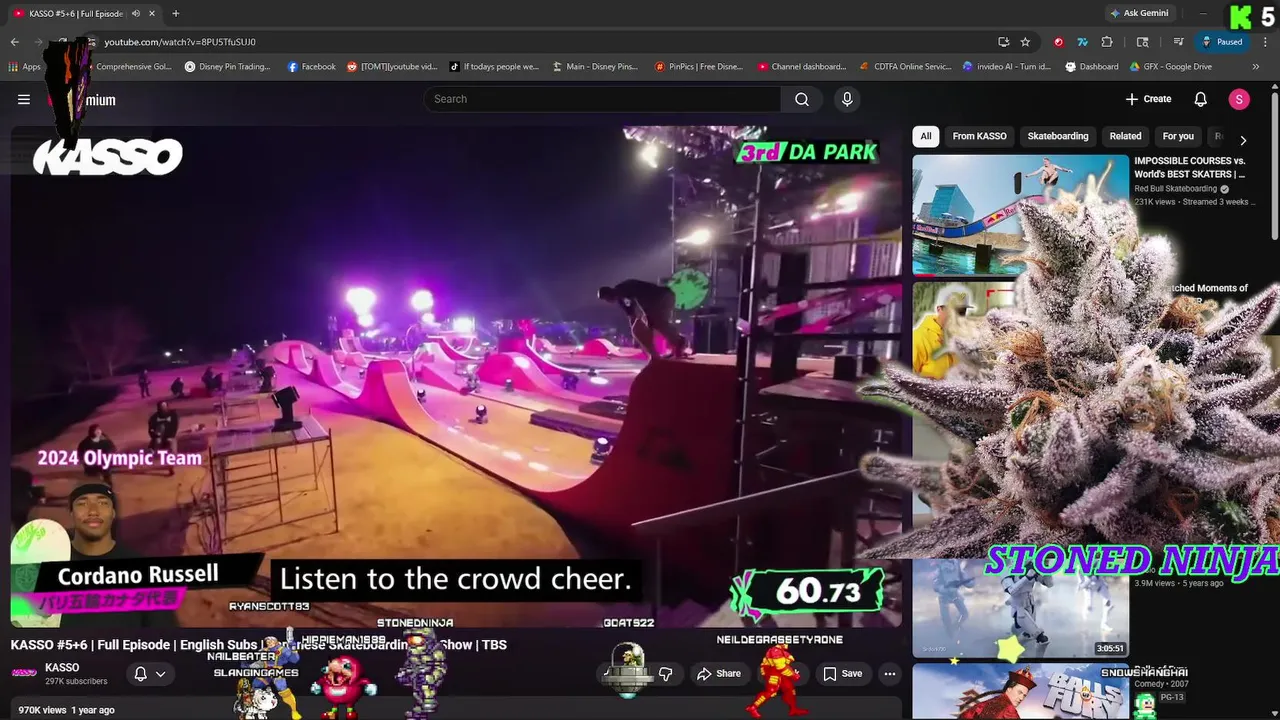
Task: Open the Apps bookmarks shortcut
Action: coord(24,67)
